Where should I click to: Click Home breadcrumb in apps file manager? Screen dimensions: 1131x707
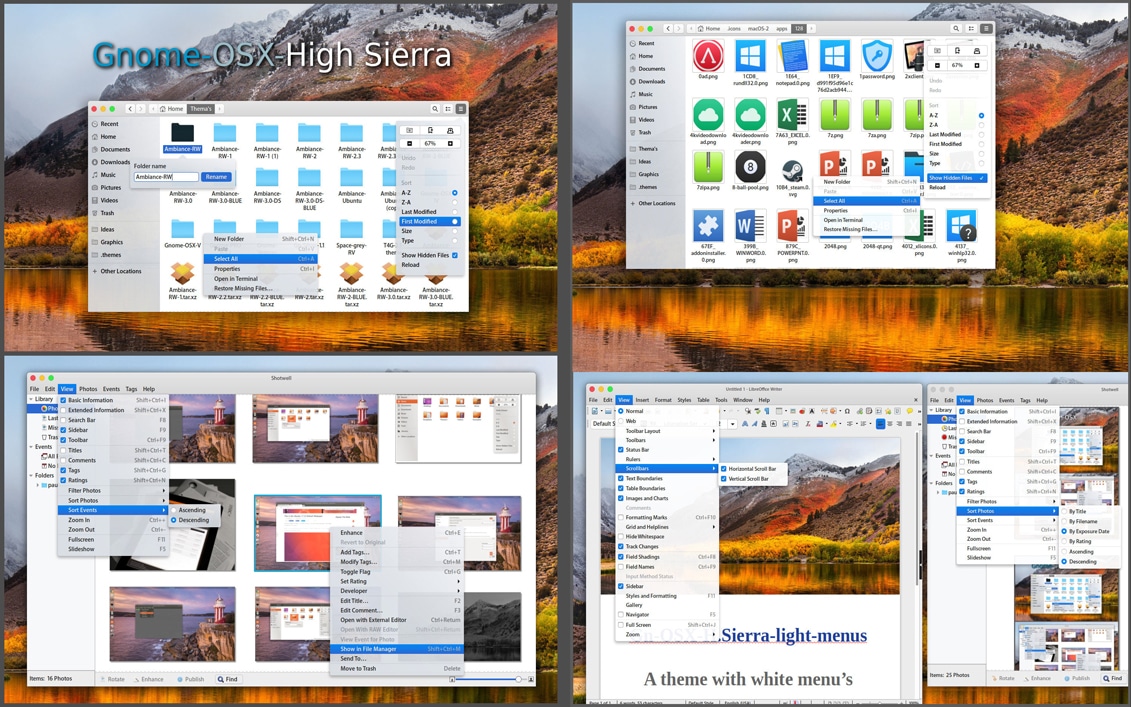tap(708, 28)
